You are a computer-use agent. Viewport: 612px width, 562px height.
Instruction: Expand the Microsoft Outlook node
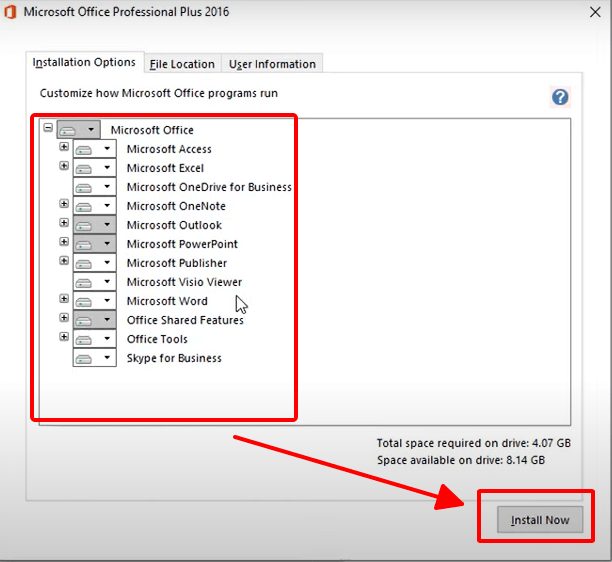pyautogui.click(x=64, y=223)
